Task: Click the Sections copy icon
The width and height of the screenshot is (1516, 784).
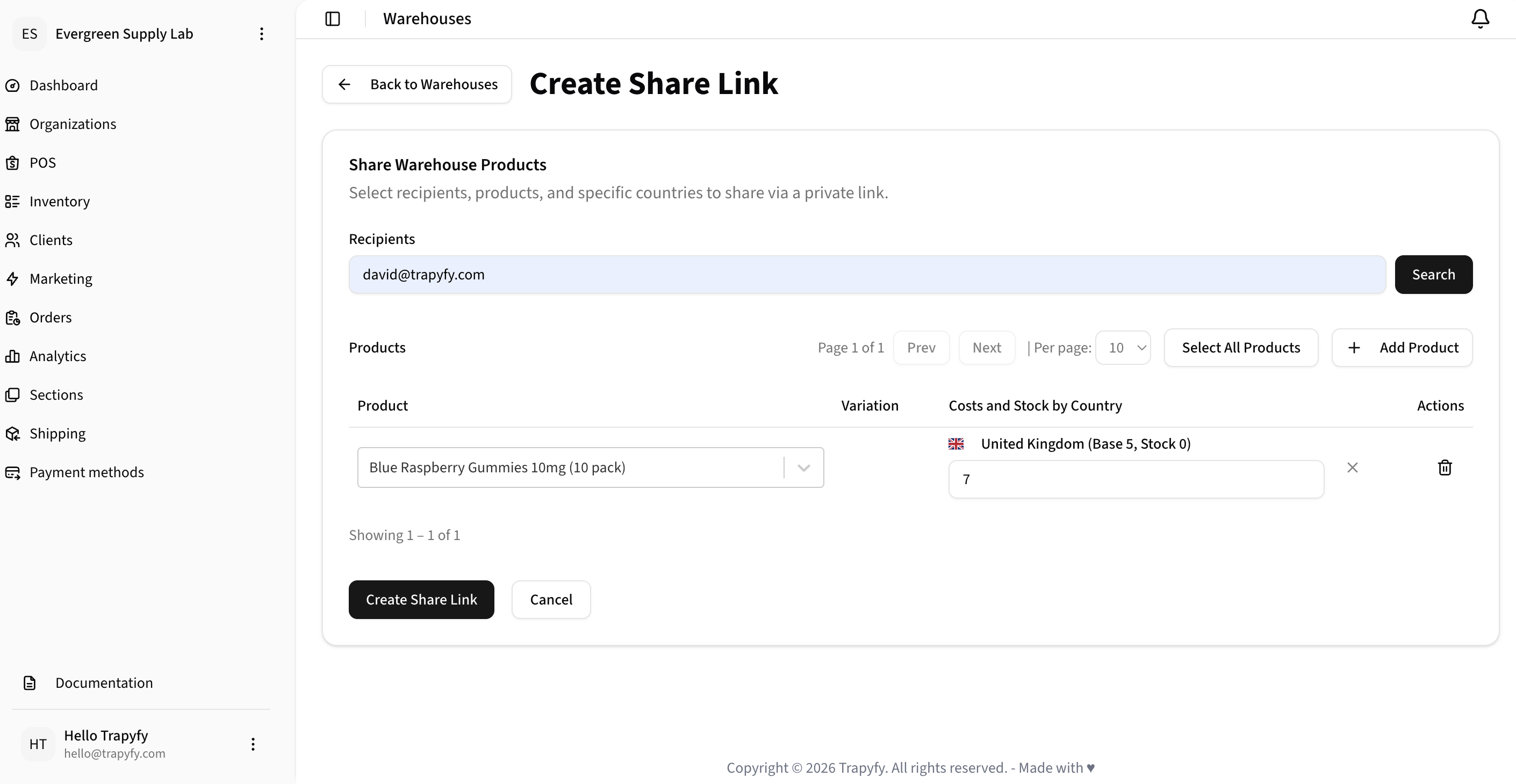Action: pyautogui.click(x=12, y=395)
